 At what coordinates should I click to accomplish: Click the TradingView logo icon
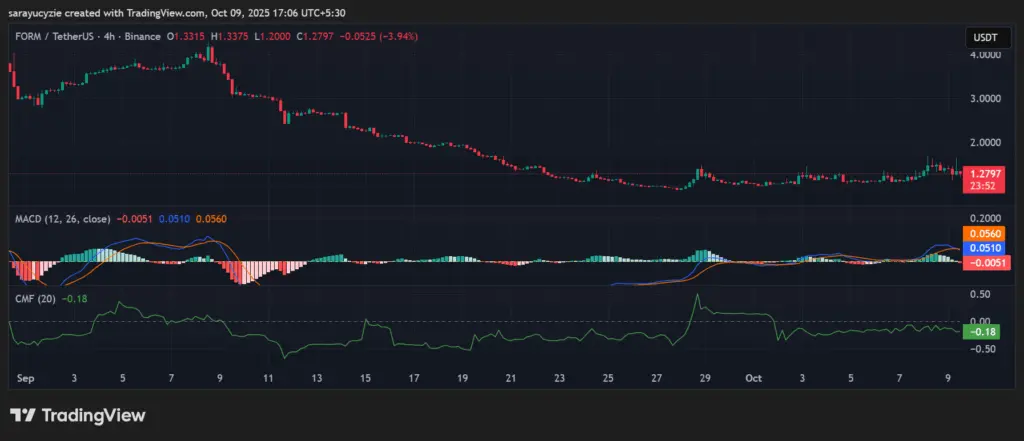click(24, 415)
